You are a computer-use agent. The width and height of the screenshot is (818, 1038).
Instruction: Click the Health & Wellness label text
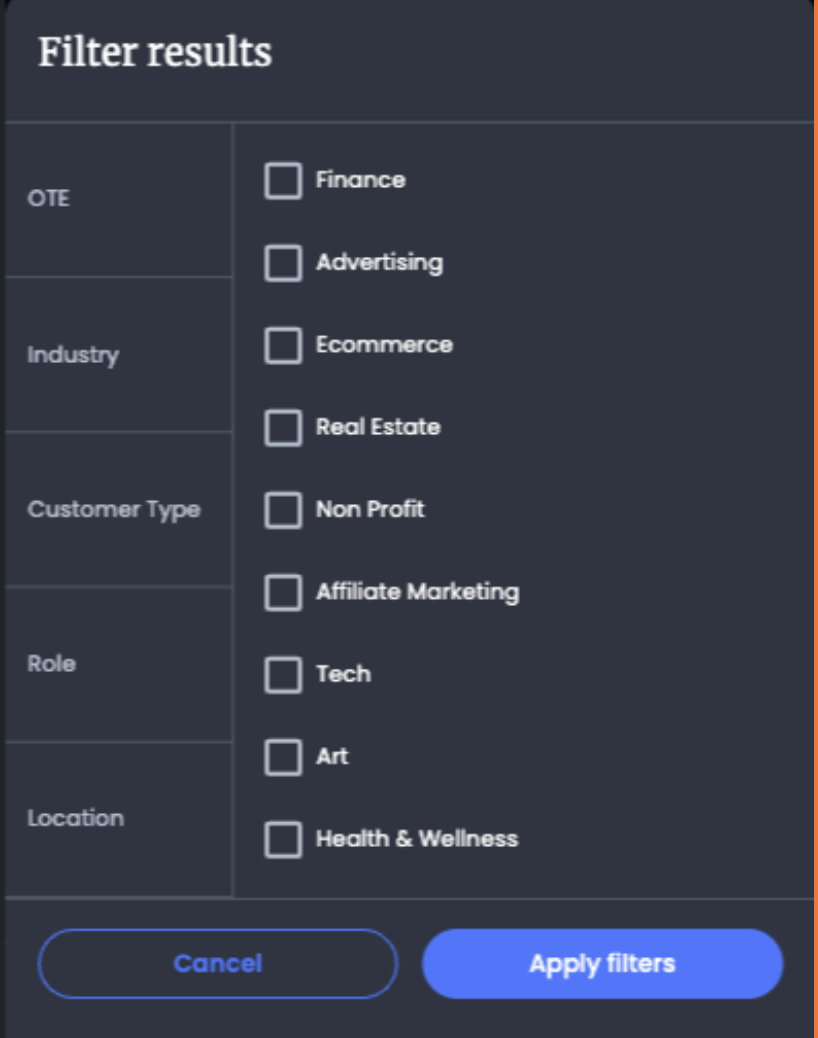click(x=417, y=839)
